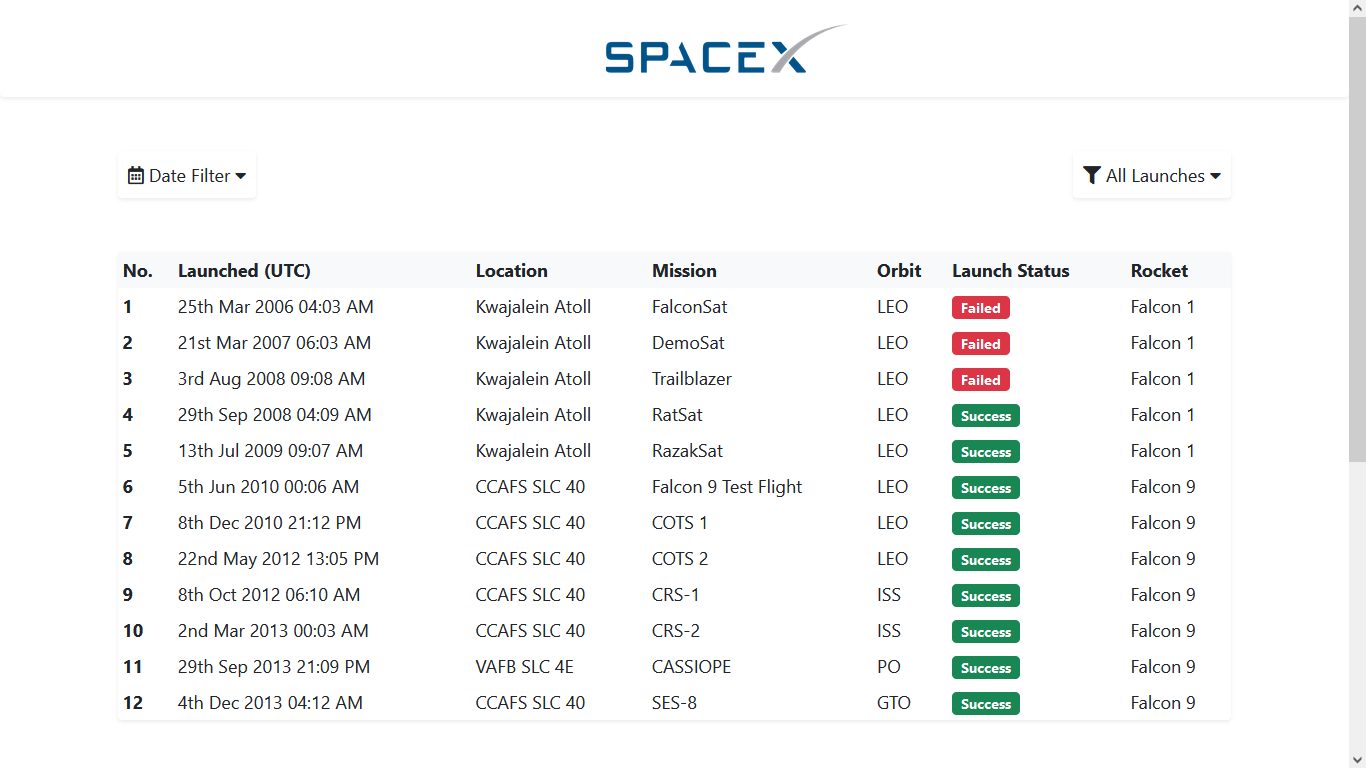Select the Launched (UTC) column header
This screenshot has height=768, width=1366.
pyautogui.click(x=244, y=270)
